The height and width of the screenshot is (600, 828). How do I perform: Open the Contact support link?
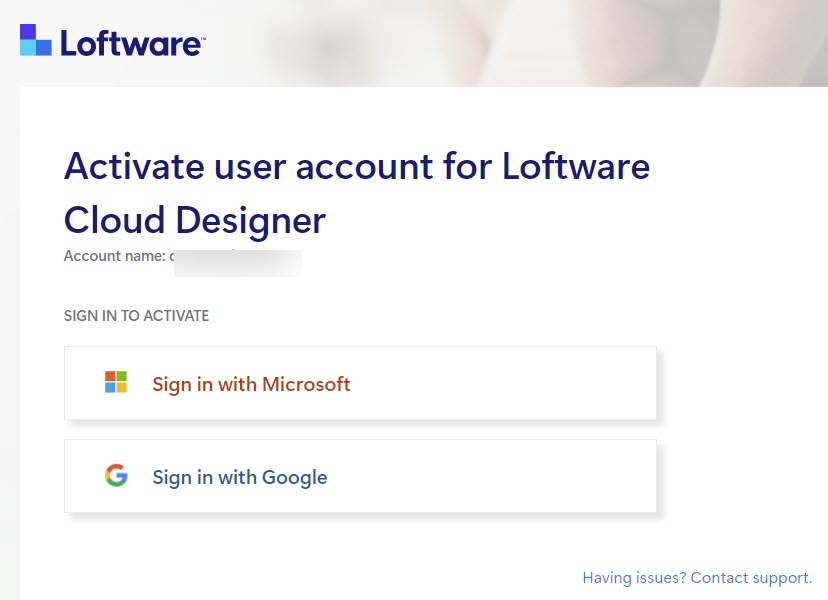(x=697, y=578)
